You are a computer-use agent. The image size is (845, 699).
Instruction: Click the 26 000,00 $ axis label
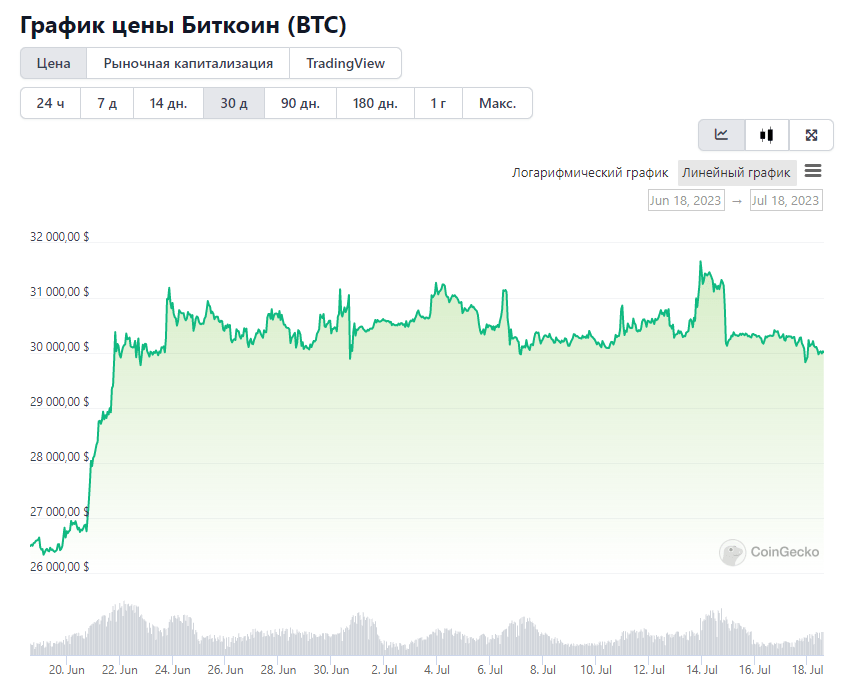pos(59,566)
